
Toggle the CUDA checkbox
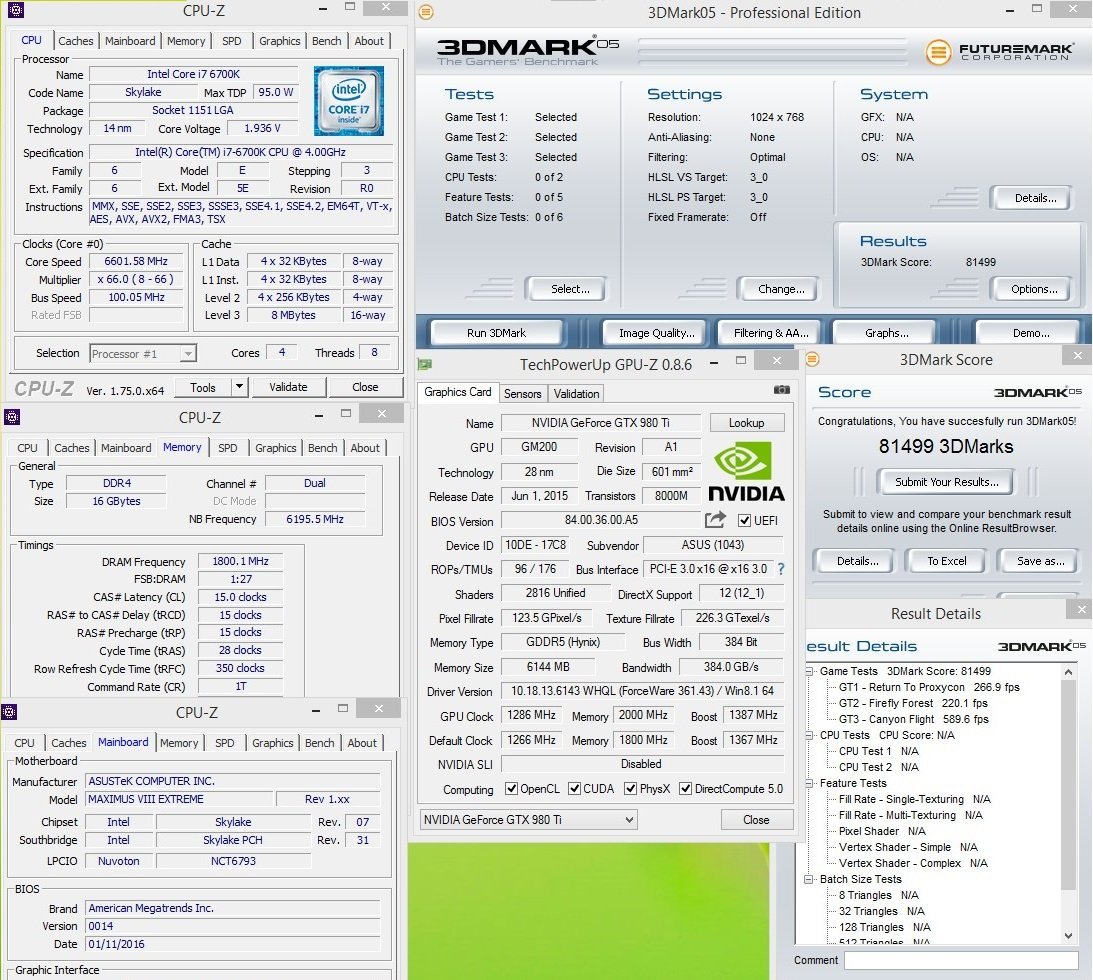(x=574, y=788)
